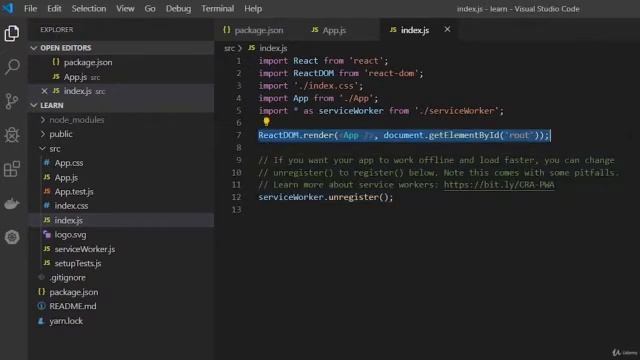The height and width of the screenshot is (360, 640).
Task: Open serviceWorker.js file
Action: 84,249
